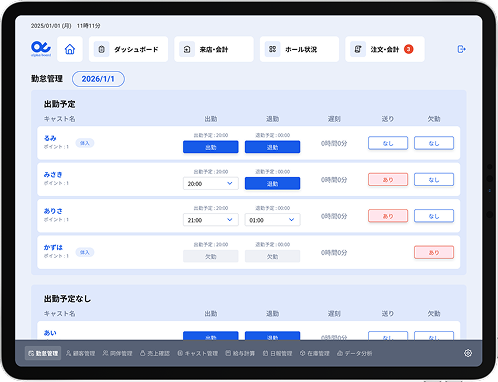Click the 遅刻 column header in 出勤予定
Viewport: 498px width, 382px height.
click(x=334, y=119)
